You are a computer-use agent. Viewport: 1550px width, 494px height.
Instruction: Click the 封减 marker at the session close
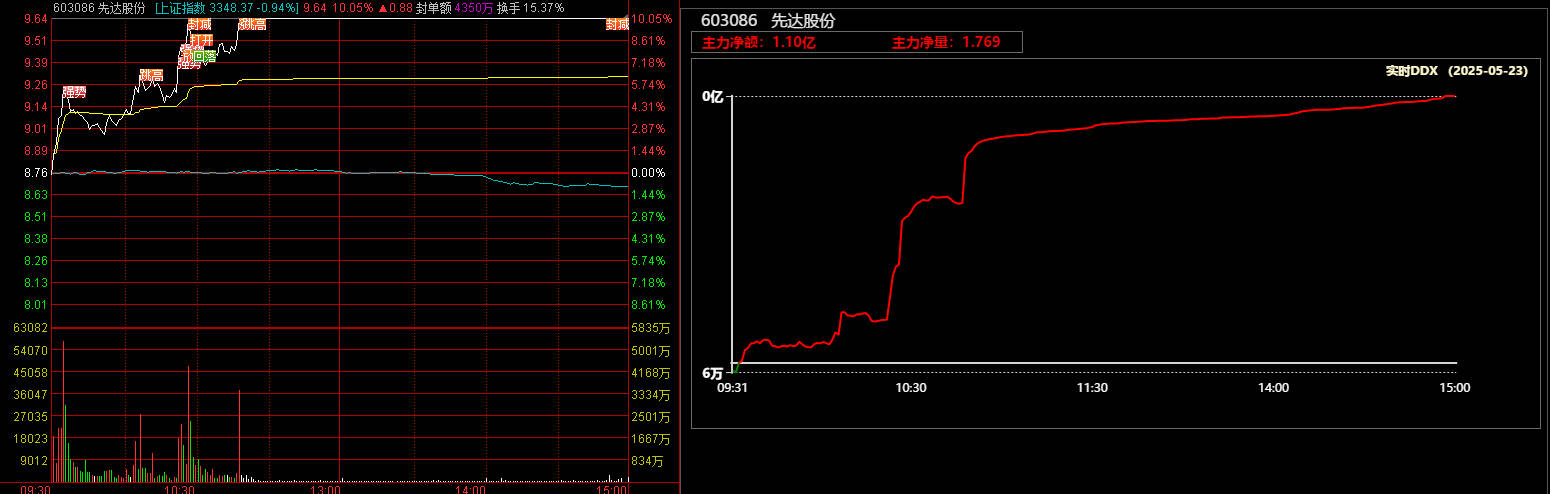coord(618,24)
